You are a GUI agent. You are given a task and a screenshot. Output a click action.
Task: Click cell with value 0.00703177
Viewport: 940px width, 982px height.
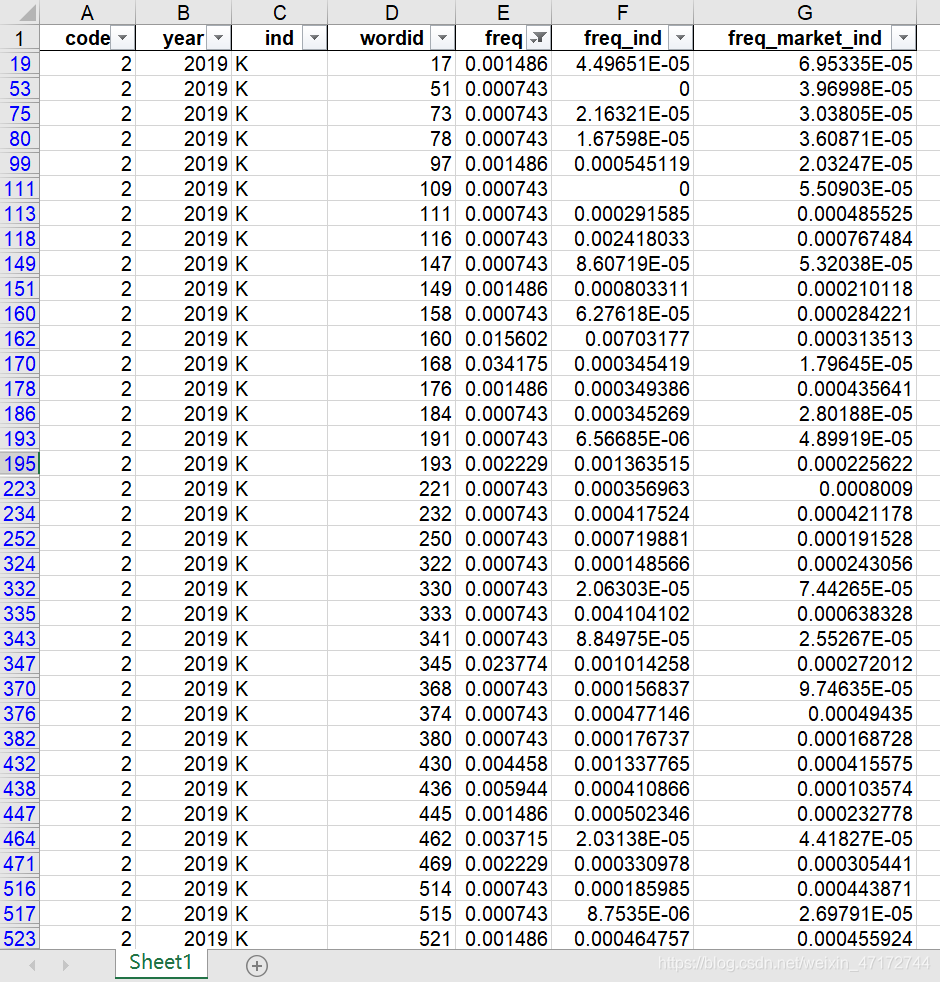coord(622,339)
